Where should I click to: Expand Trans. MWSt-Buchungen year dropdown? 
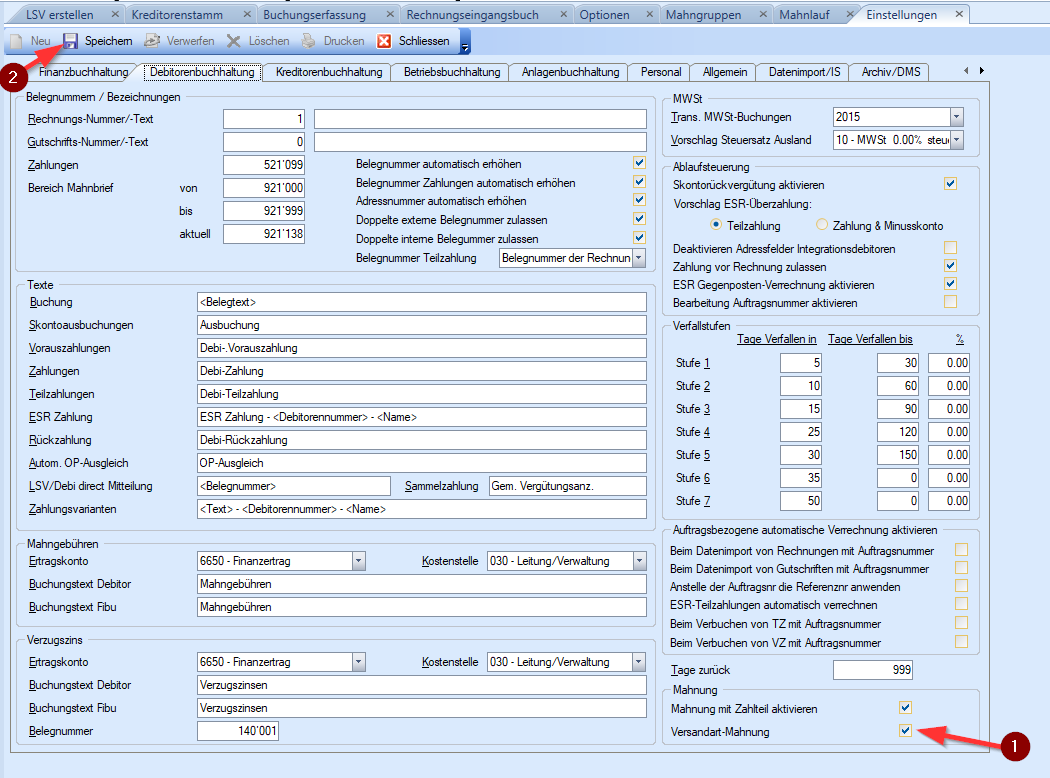point(956,117)
